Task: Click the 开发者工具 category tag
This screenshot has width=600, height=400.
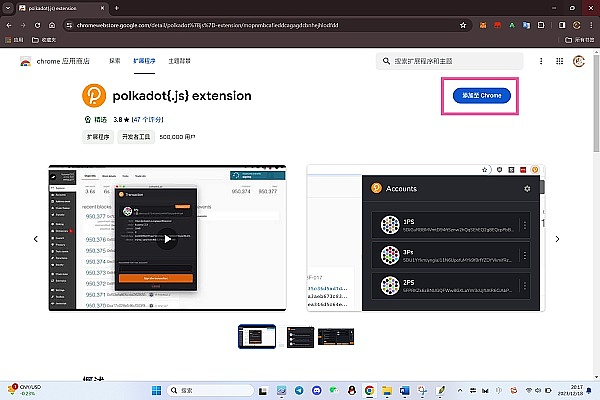Action: coord(136,137)
